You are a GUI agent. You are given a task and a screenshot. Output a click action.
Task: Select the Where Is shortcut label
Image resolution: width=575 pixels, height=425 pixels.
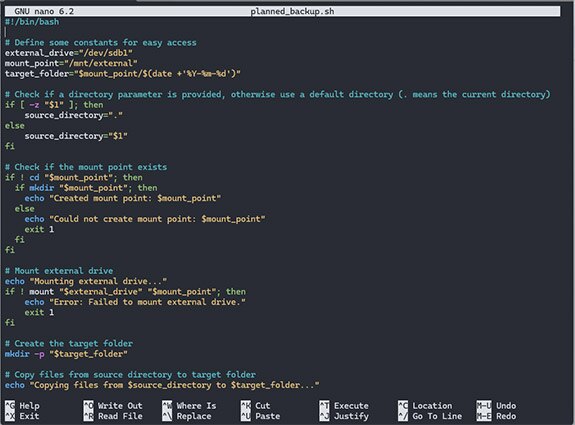(196, 406)
